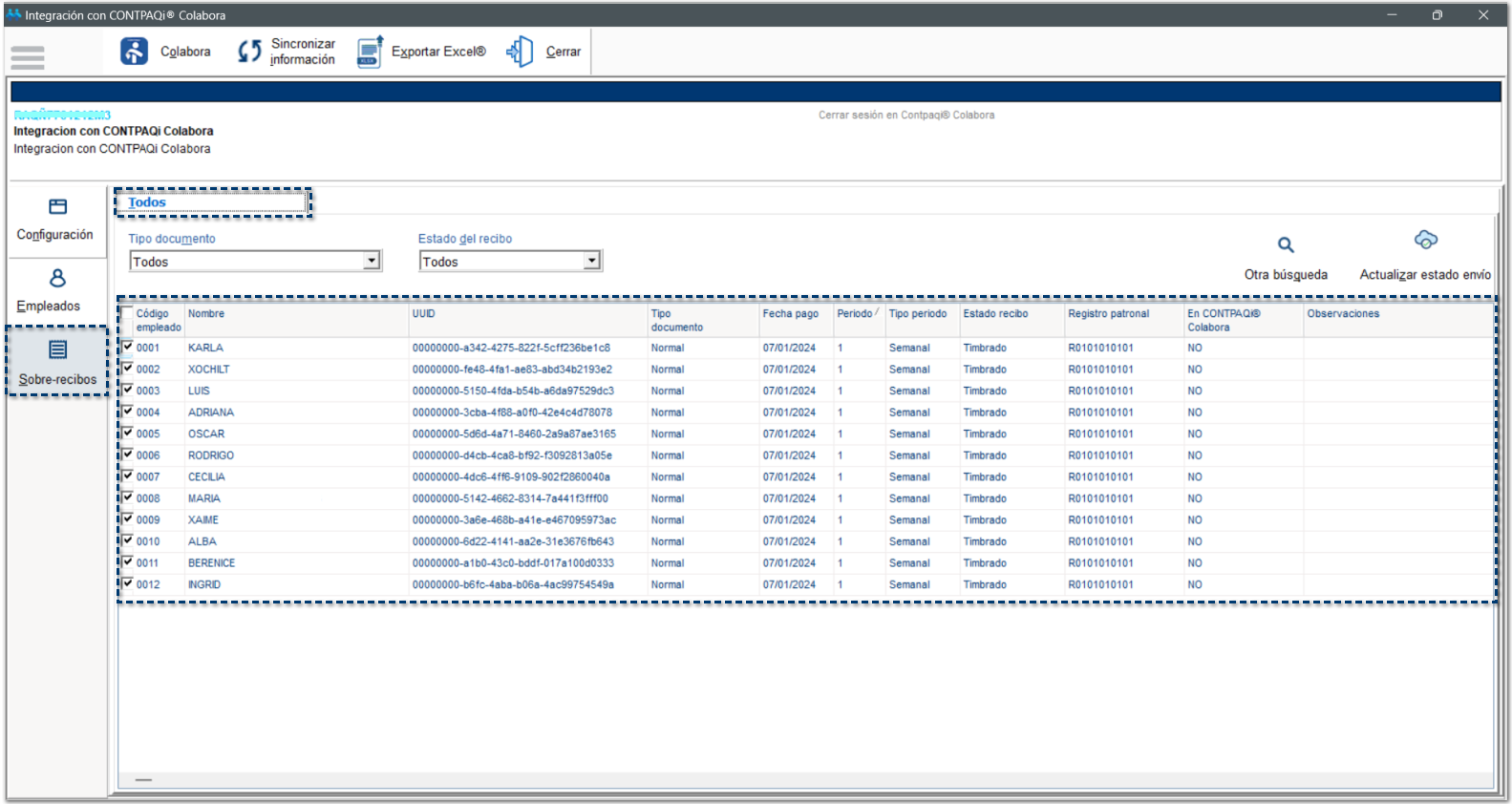1512x804 pixels.
Task: Uncheck the row checkbox for employee 0006
Action: pos(127,455)
